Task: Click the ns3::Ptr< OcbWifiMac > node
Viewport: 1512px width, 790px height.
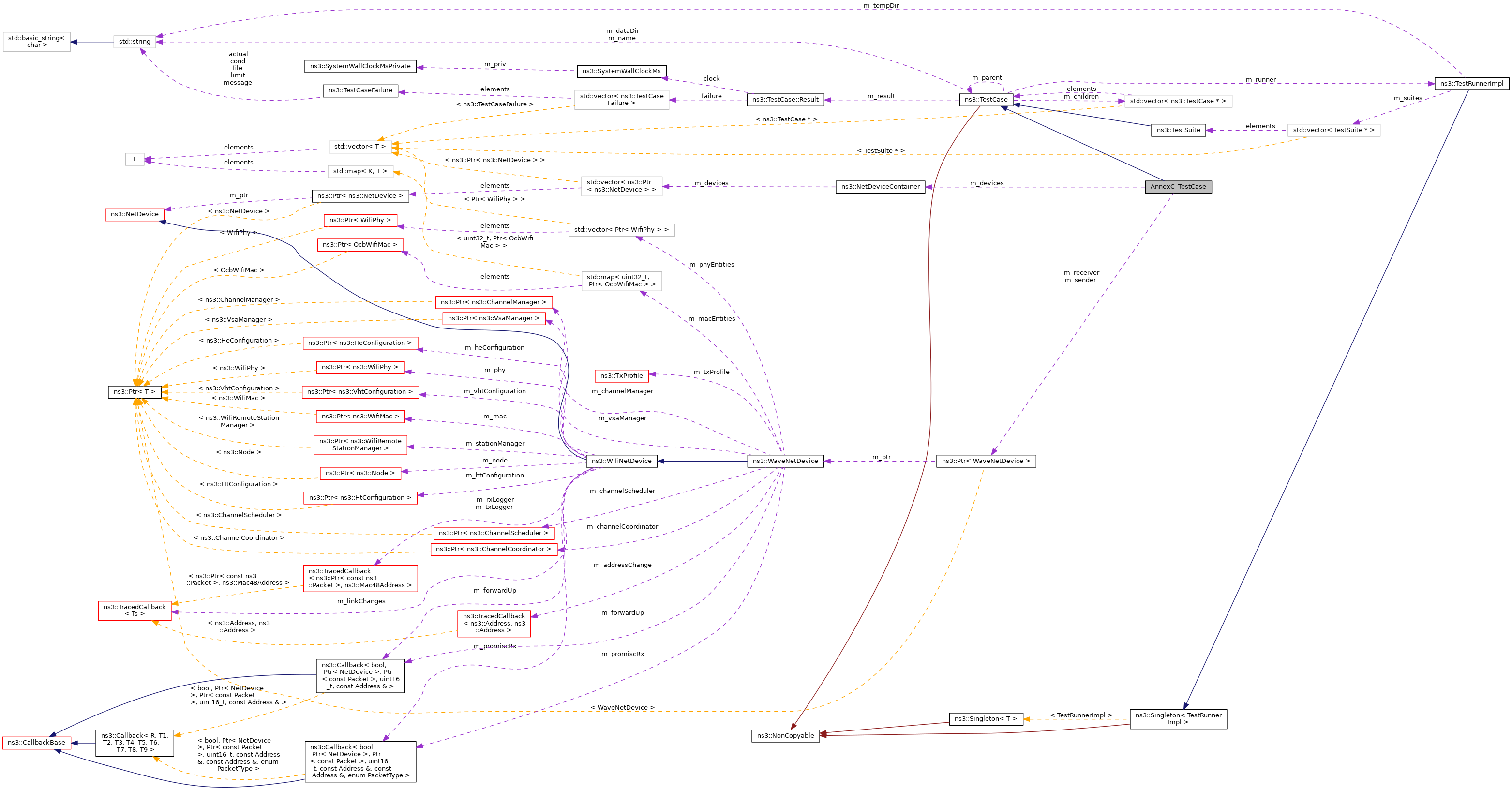Action: [360, 245]
